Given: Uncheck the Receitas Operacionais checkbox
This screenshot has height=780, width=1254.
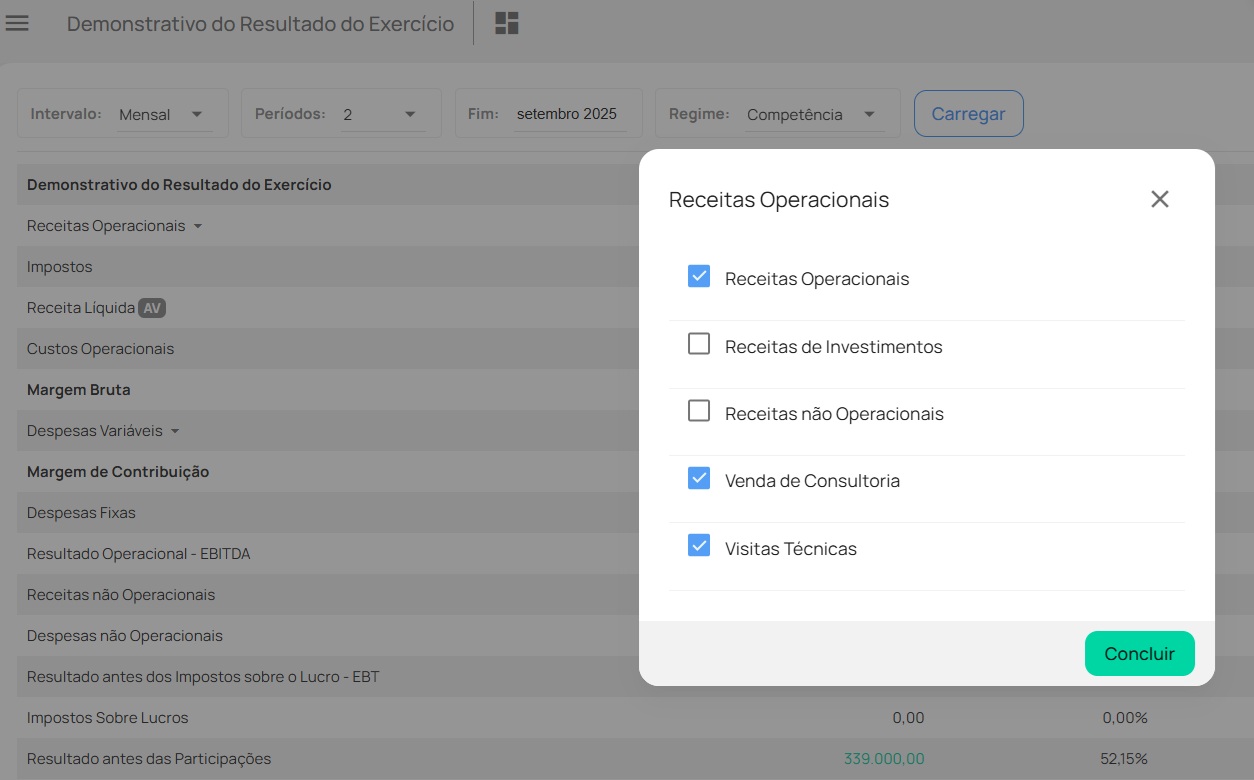Looking at the screenshot, I should pyautogui.click(x=699, y=277).
